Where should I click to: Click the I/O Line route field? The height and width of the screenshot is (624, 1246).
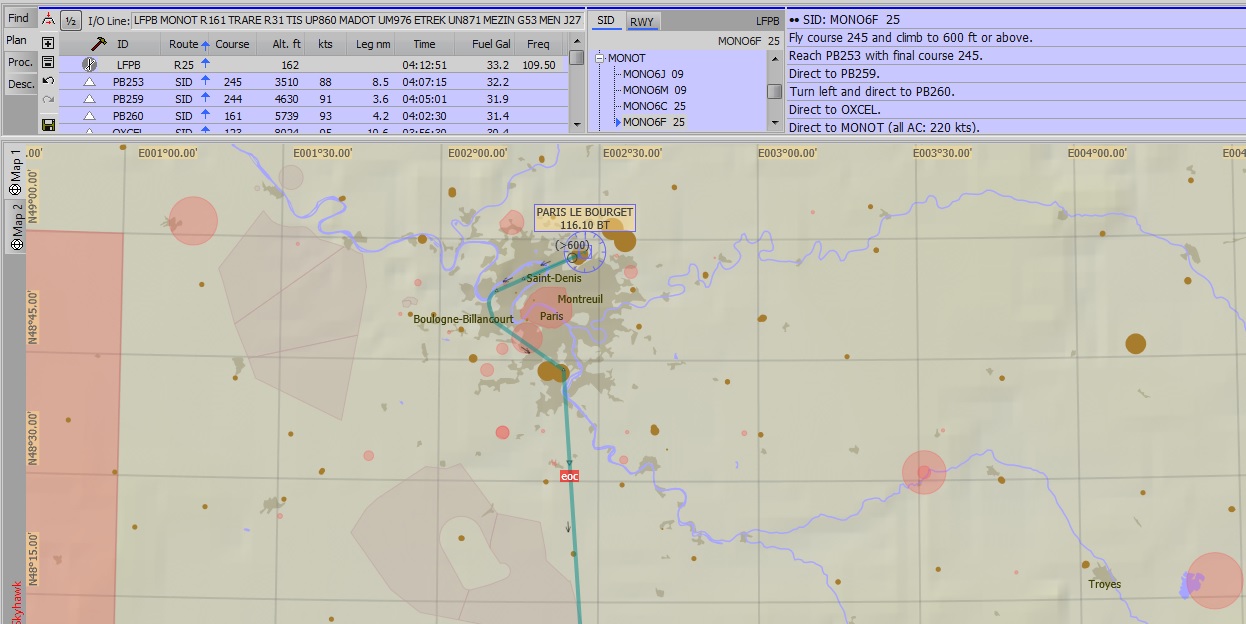pyautogui.click(x=358, y=20)
